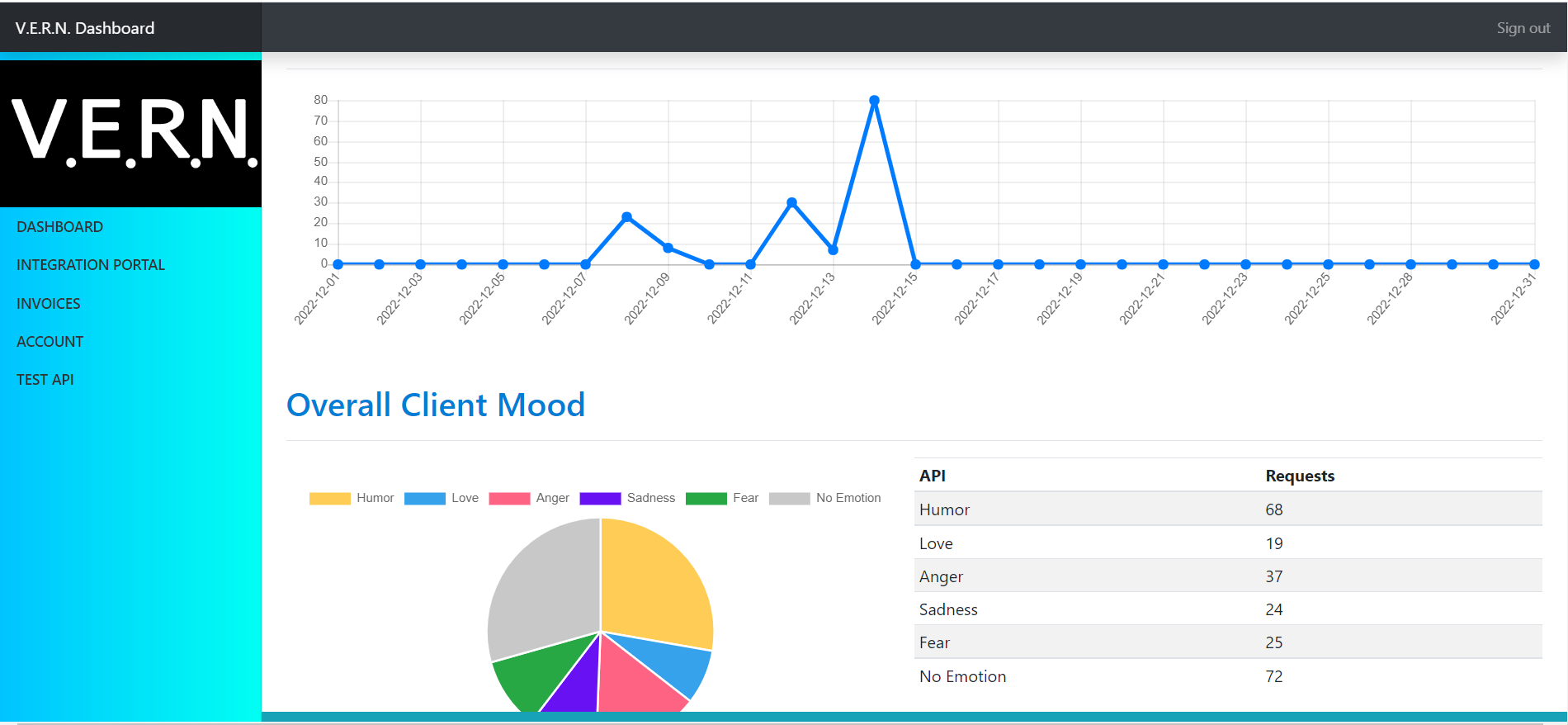
Task: Select the data point on 2022-12-31
Action: pos(1534,264)
